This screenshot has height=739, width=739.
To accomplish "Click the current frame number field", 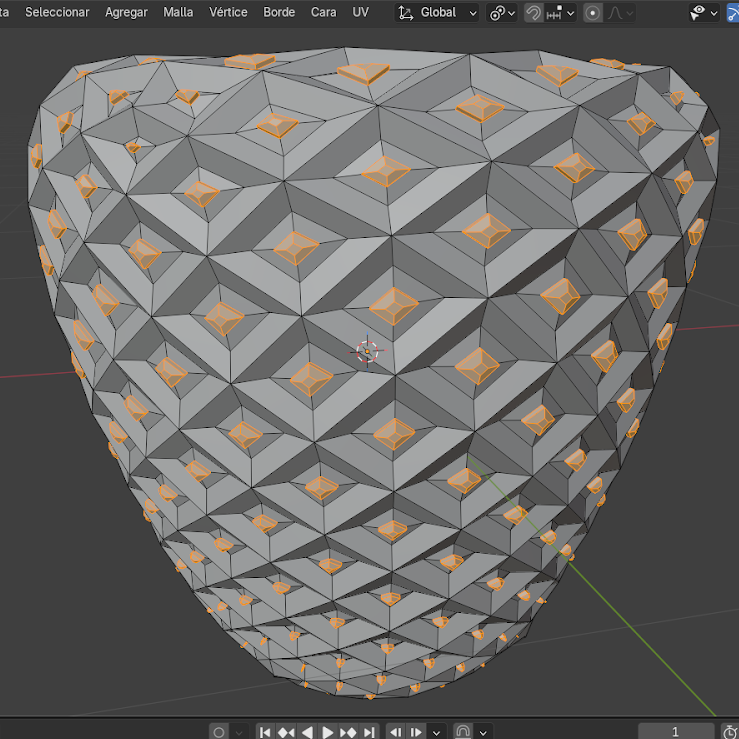I will (676, 732).
